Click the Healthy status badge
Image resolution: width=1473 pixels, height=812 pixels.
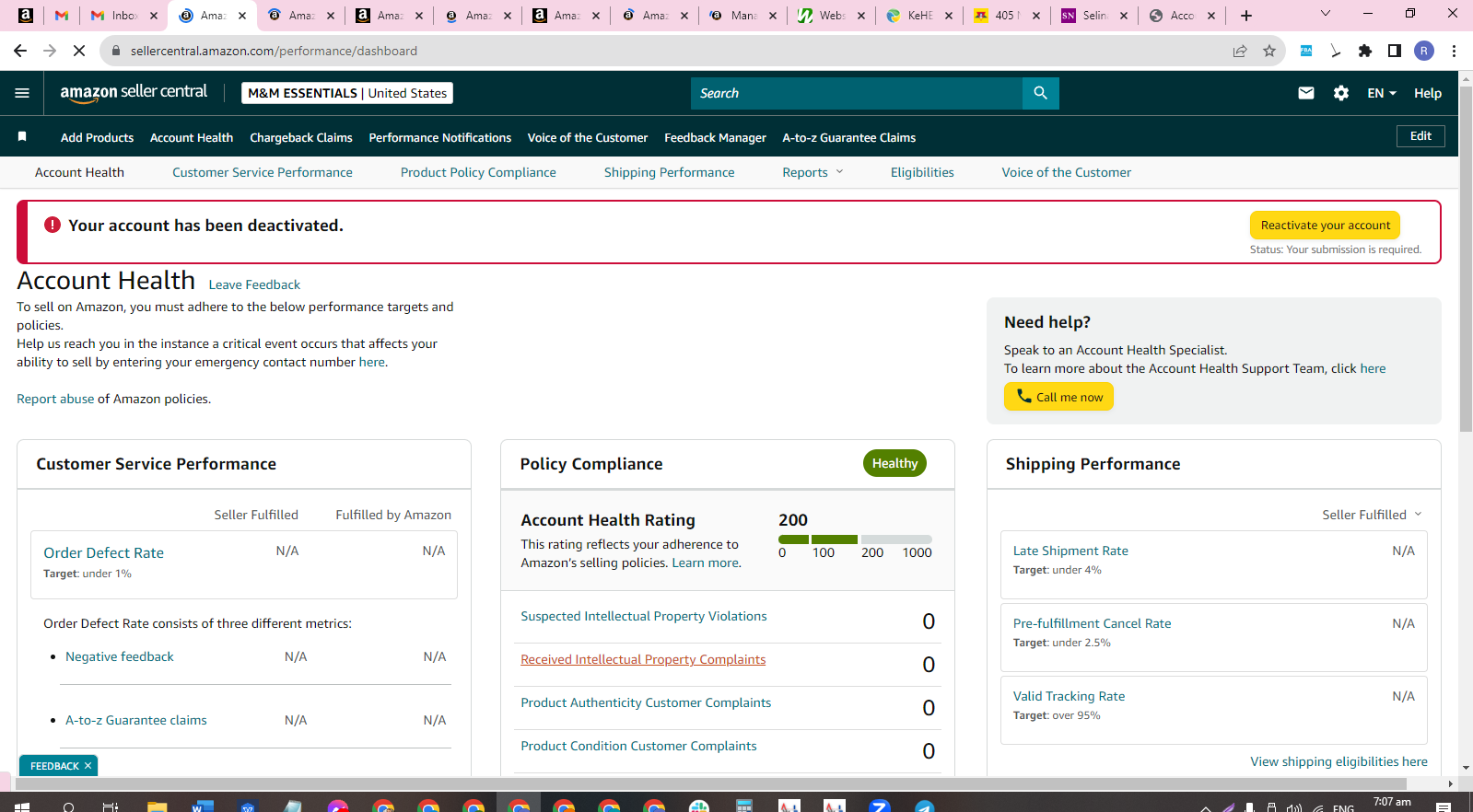click(894, 463)
